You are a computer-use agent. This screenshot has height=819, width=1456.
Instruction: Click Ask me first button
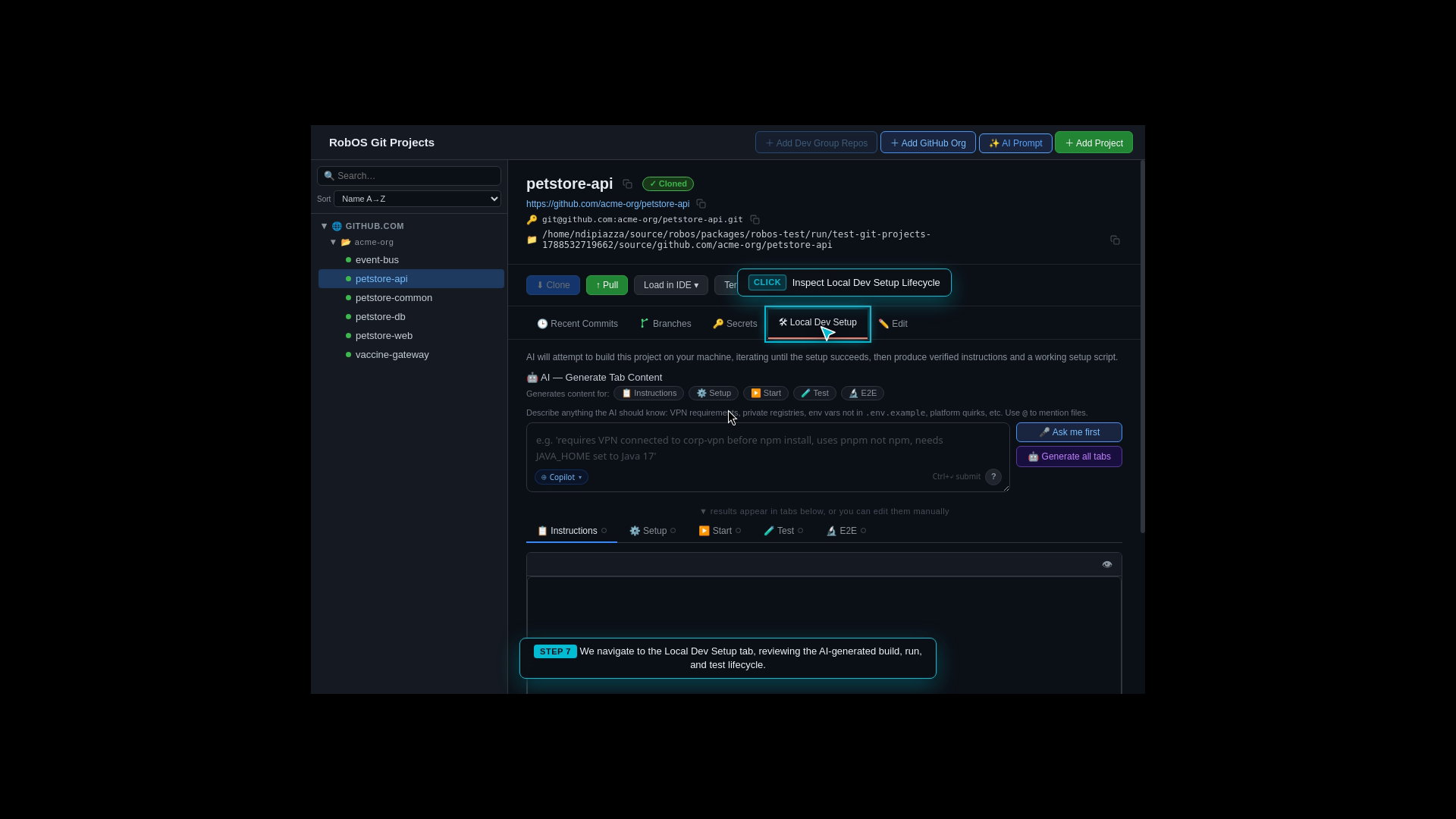[1069, 432]
